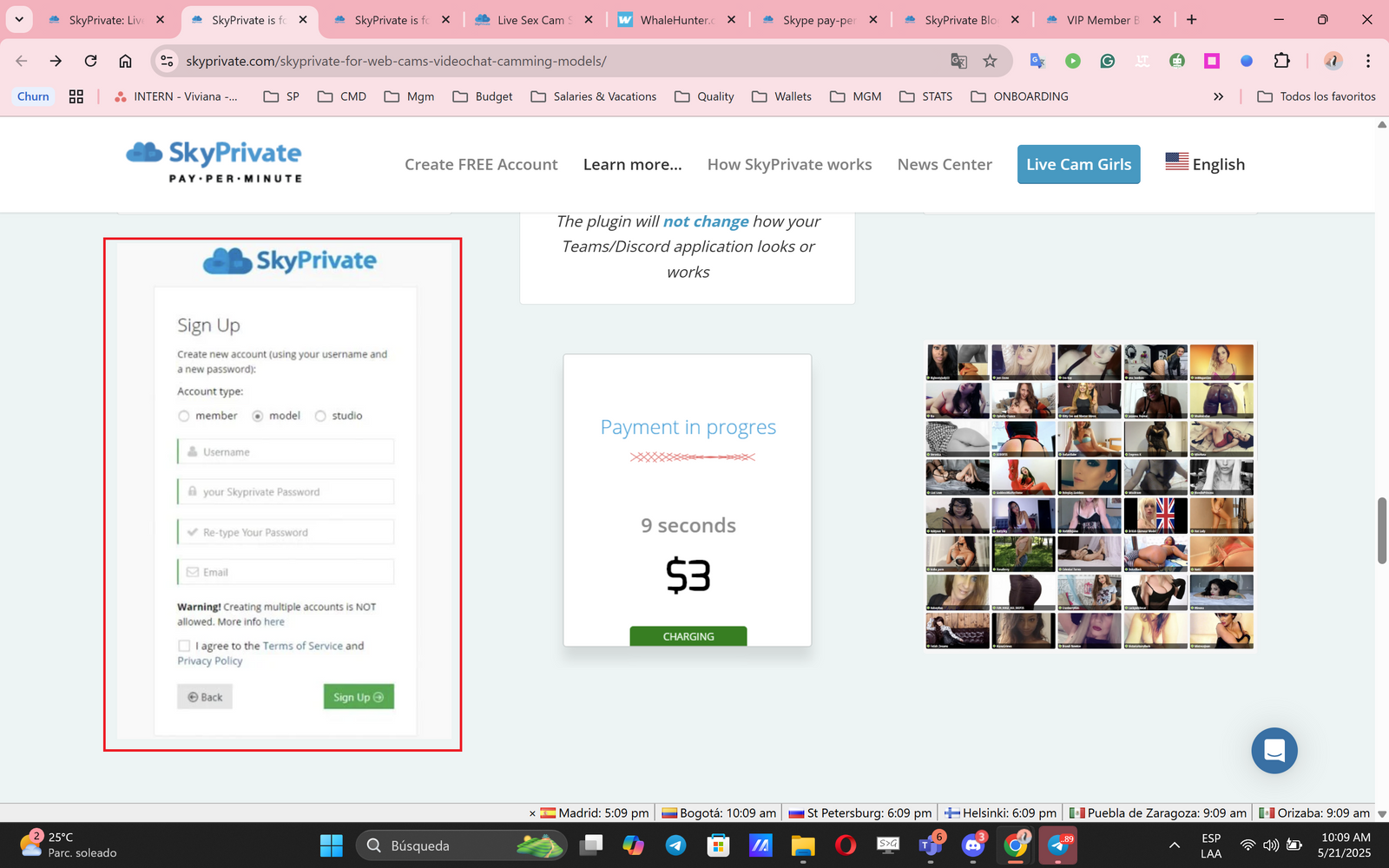Open the Windows Start menu
The image size is (1389, 868).
click(332, 845)
